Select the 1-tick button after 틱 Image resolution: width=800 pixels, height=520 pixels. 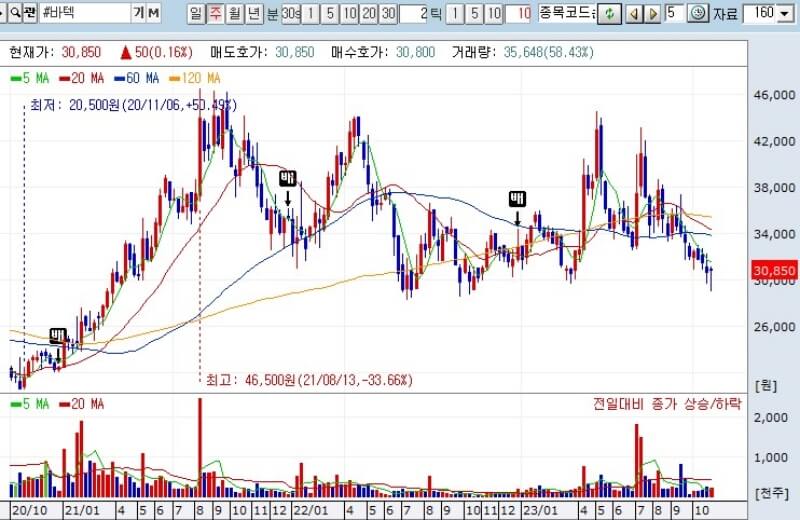(x=455, y=13)
